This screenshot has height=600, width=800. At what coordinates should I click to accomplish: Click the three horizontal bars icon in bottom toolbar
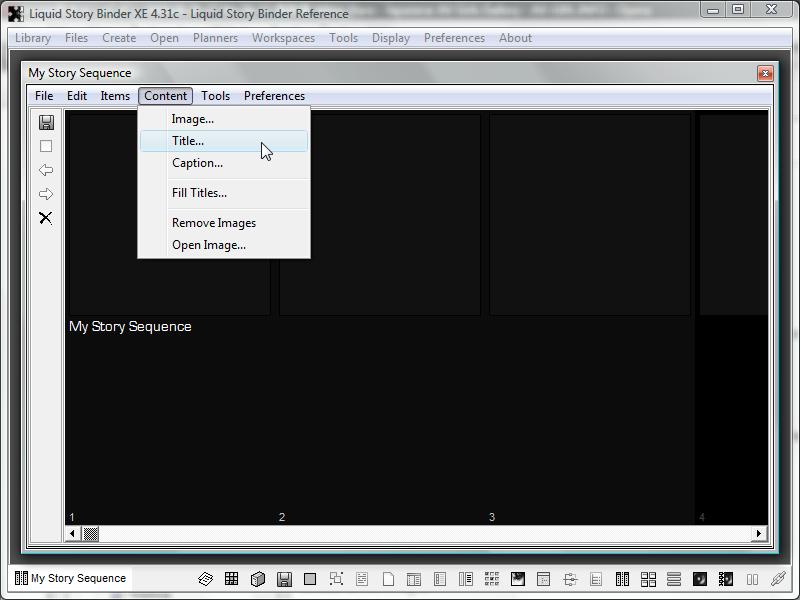674,579
